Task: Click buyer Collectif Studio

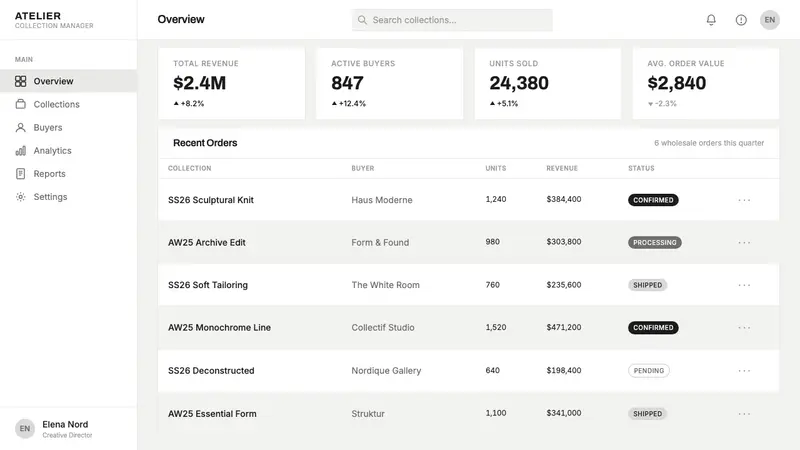Action: [383, 328]
